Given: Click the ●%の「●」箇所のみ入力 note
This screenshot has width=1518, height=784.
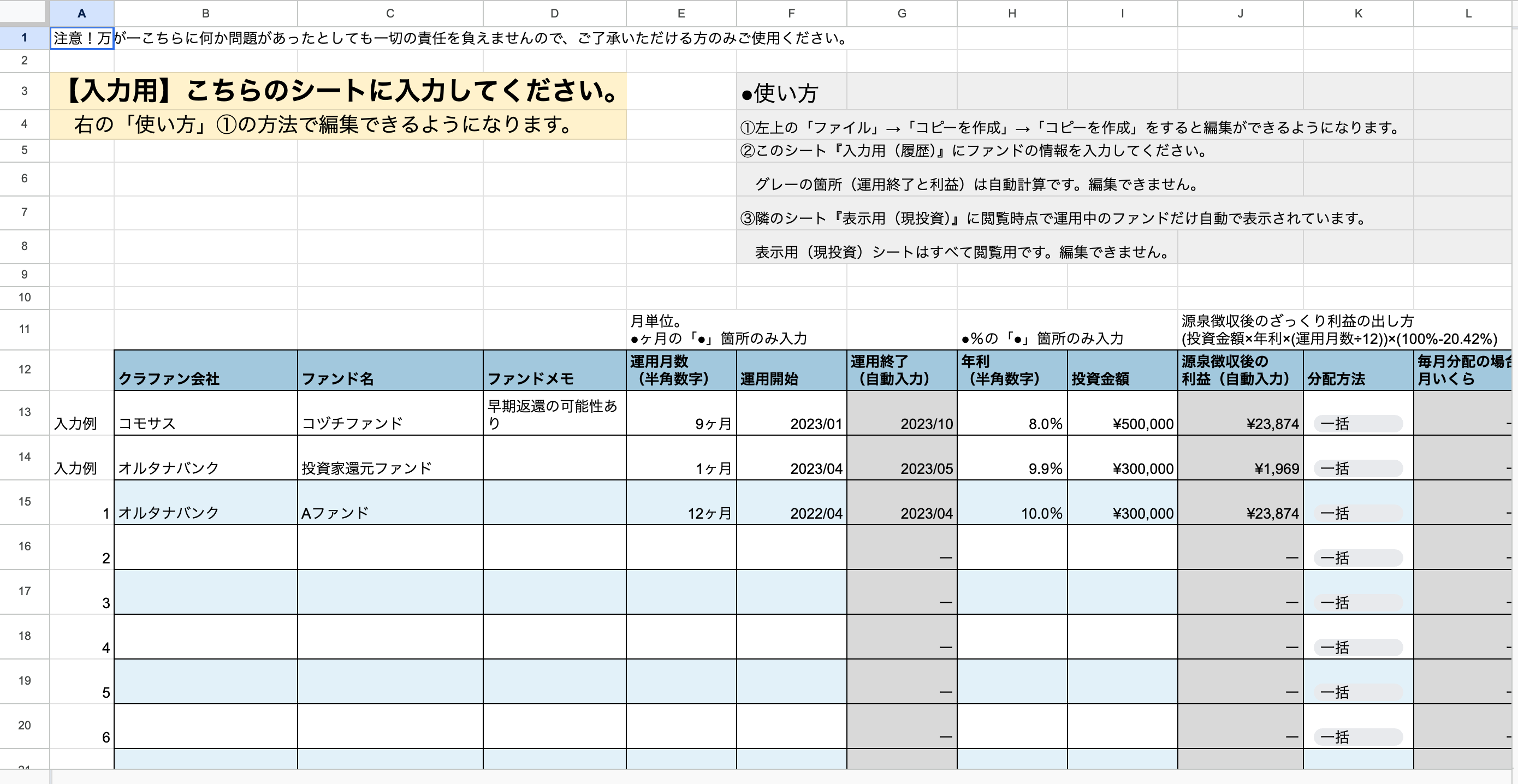Looking at the screenshot, I should pos(1042,338).
